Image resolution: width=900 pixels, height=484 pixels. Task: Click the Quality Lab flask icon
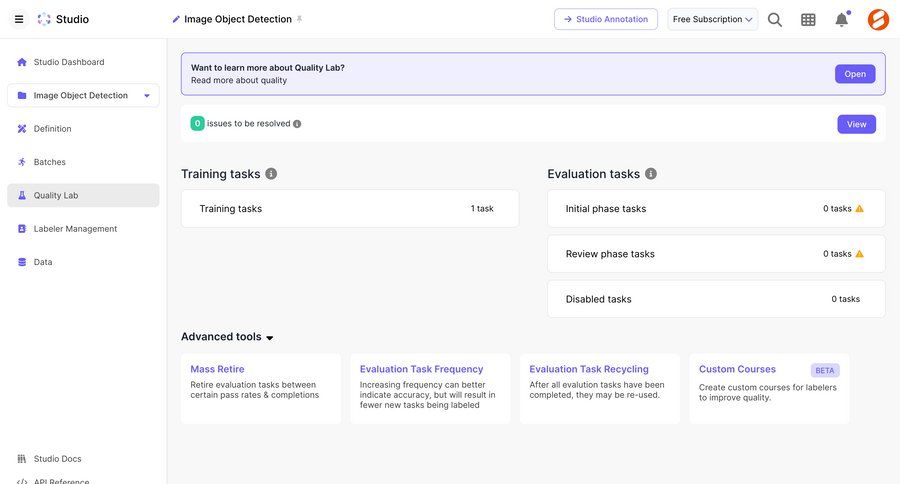[x=22, y=195]
